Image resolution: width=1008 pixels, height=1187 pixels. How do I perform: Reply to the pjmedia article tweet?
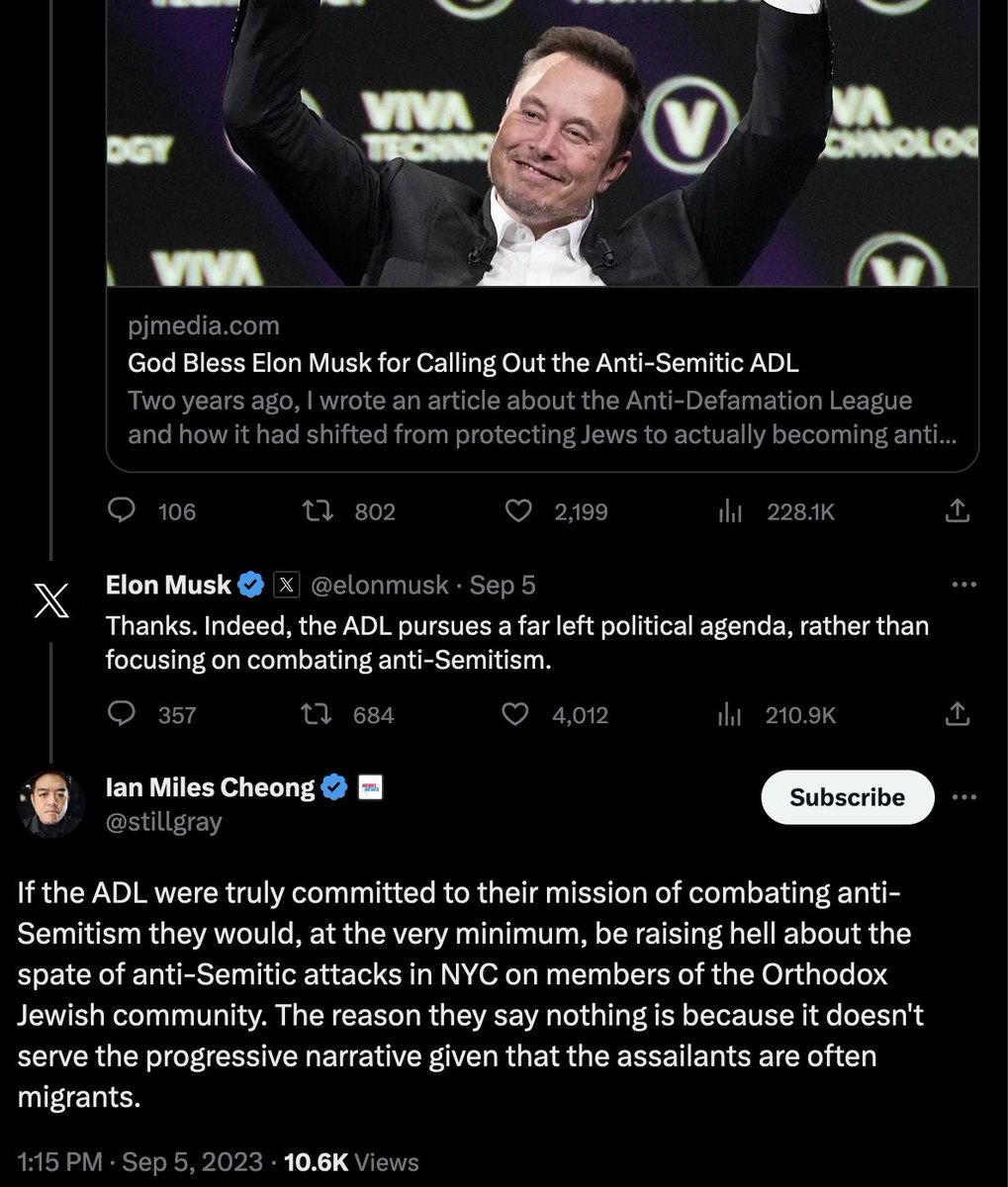click(x=121, y=510)
